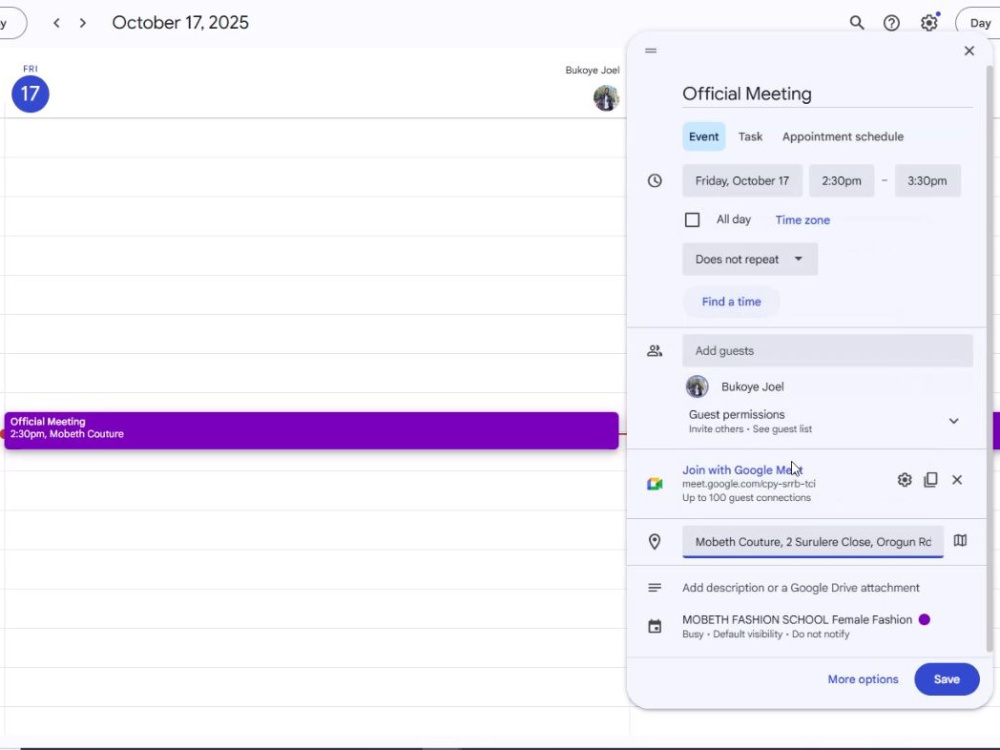Screen dimensions: 1000x750
Task: Open More options
Action: [862, 679]
